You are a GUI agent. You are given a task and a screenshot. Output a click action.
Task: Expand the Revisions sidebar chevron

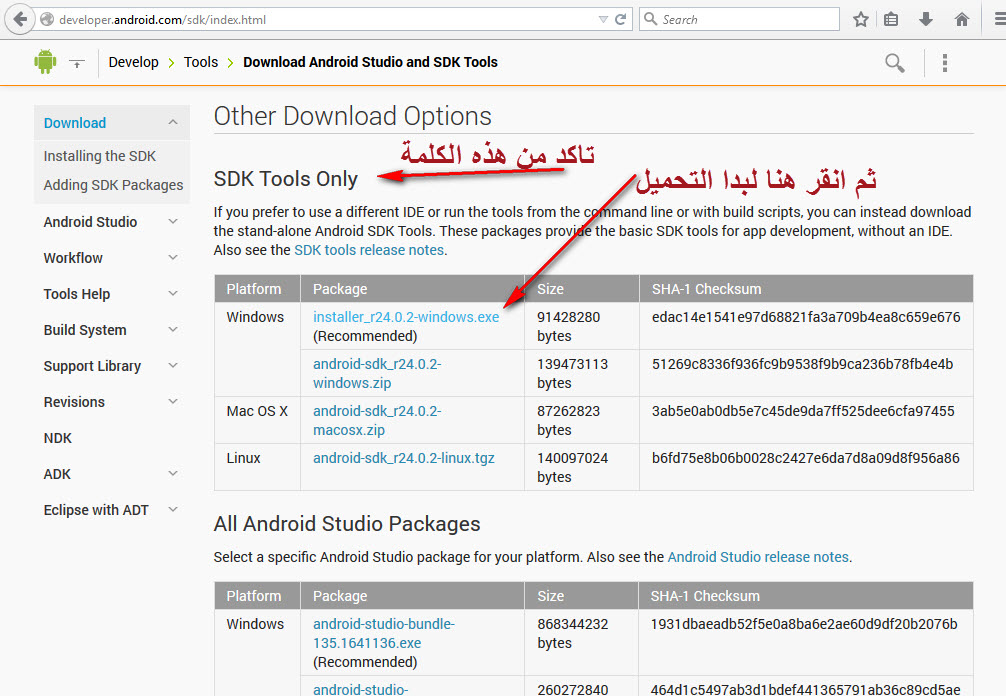tap(173, 401)
